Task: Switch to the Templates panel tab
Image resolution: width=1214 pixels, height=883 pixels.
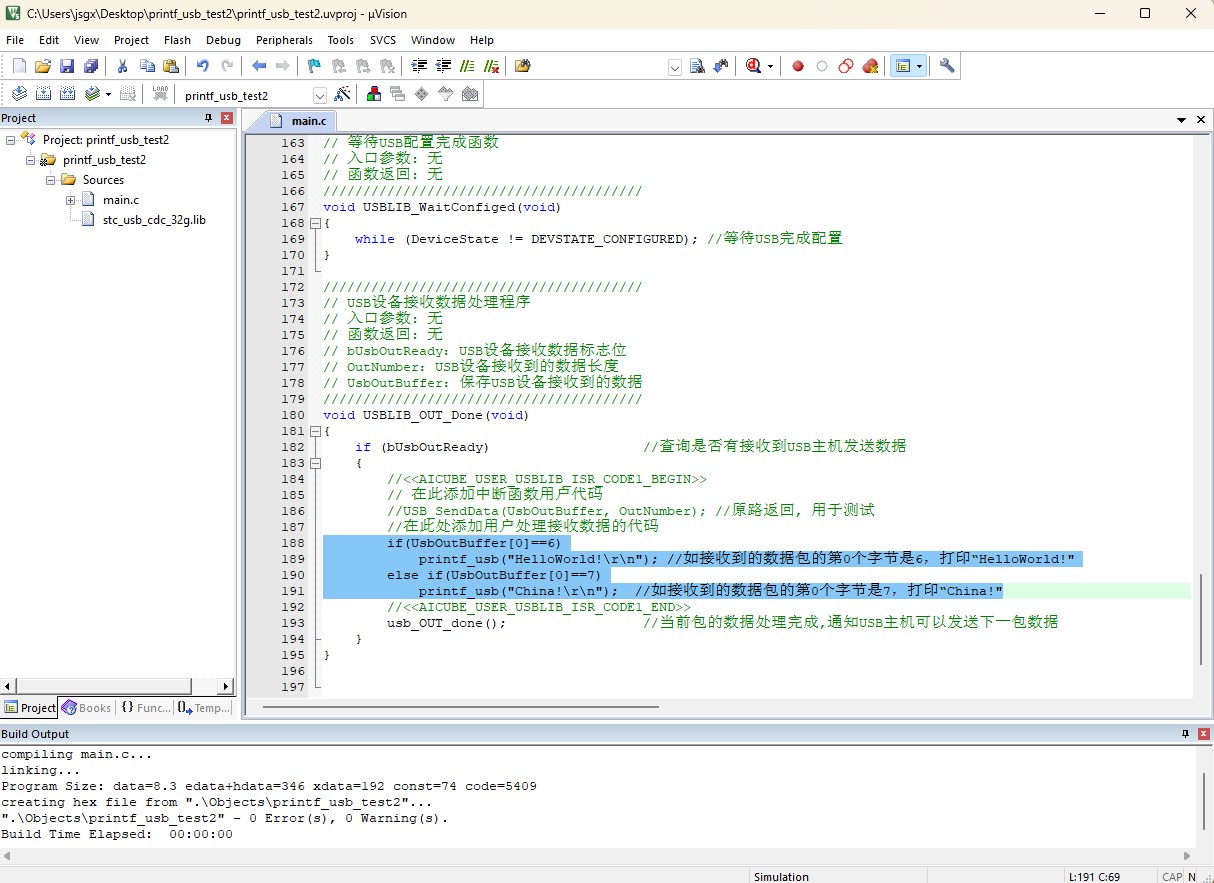Action: click(x=204, y=707)
